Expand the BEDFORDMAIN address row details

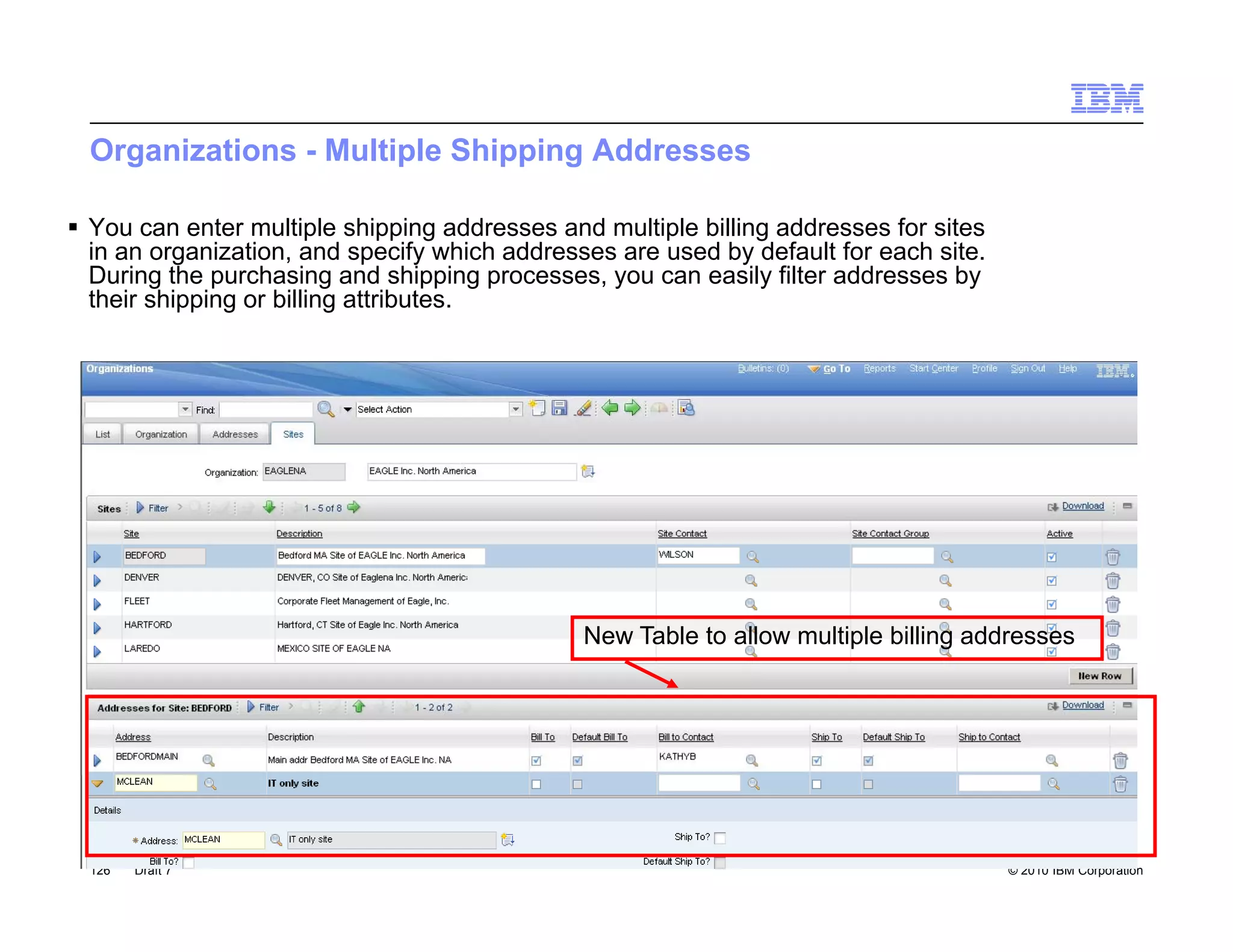click(x=97, y=761)
